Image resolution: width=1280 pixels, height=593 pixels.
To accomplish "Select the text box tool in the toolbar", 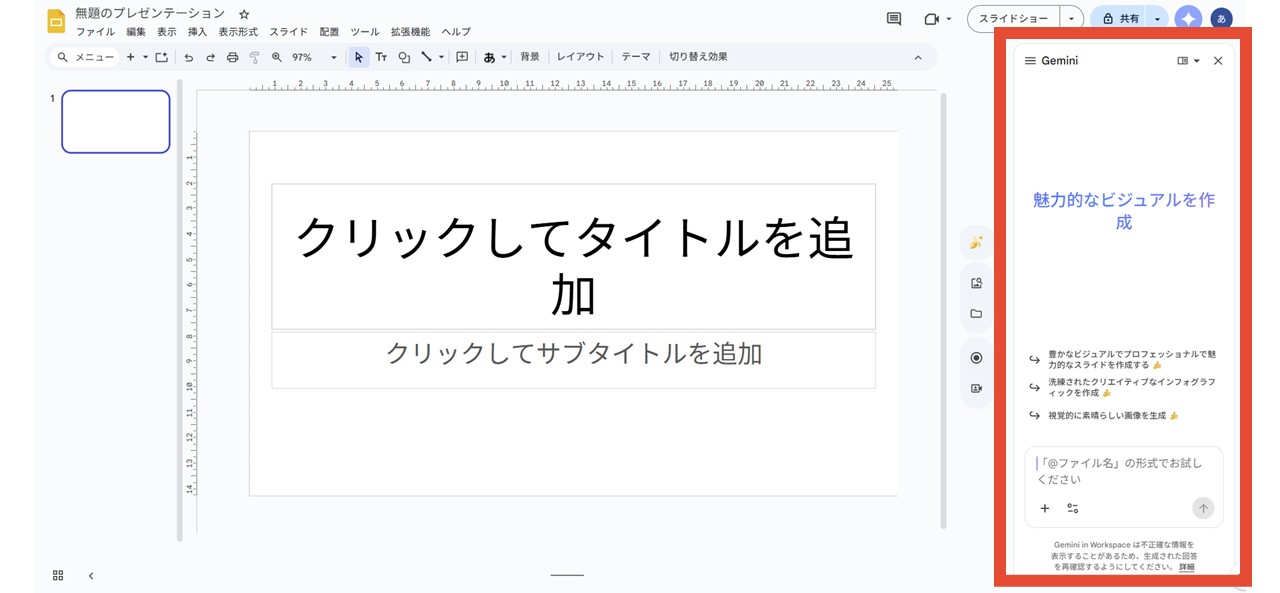I will click(381, 57).
